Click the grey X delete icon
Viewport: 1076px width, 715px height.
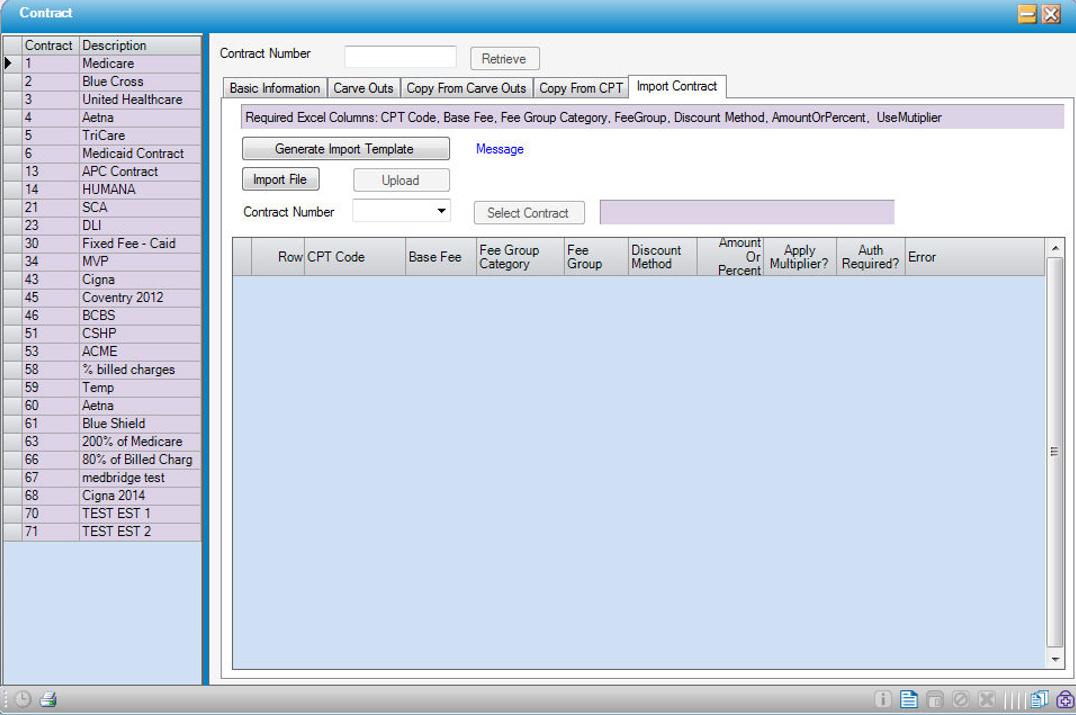point(986,700)
